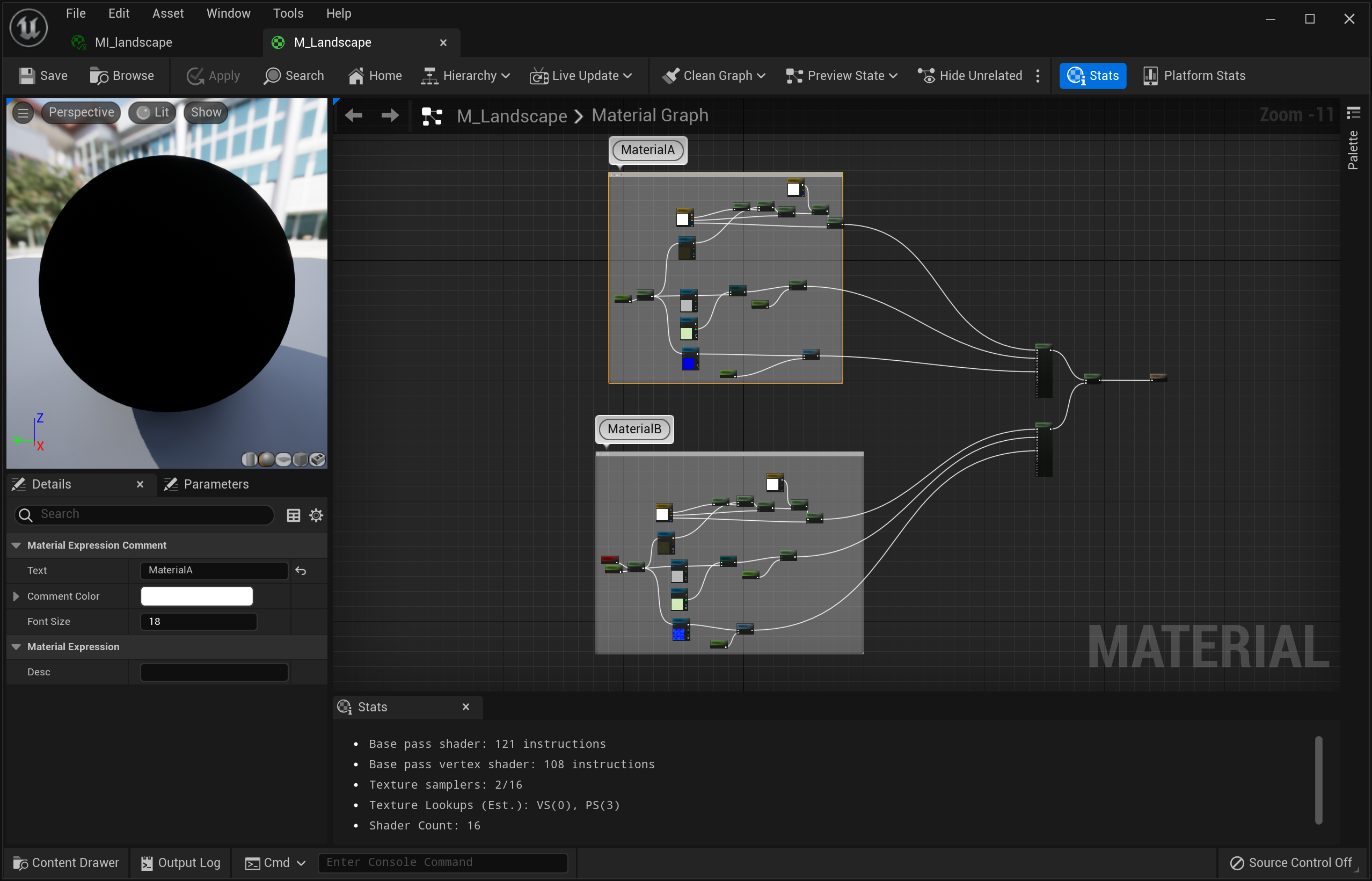Toggle the Stats button off

[1092, 76]
